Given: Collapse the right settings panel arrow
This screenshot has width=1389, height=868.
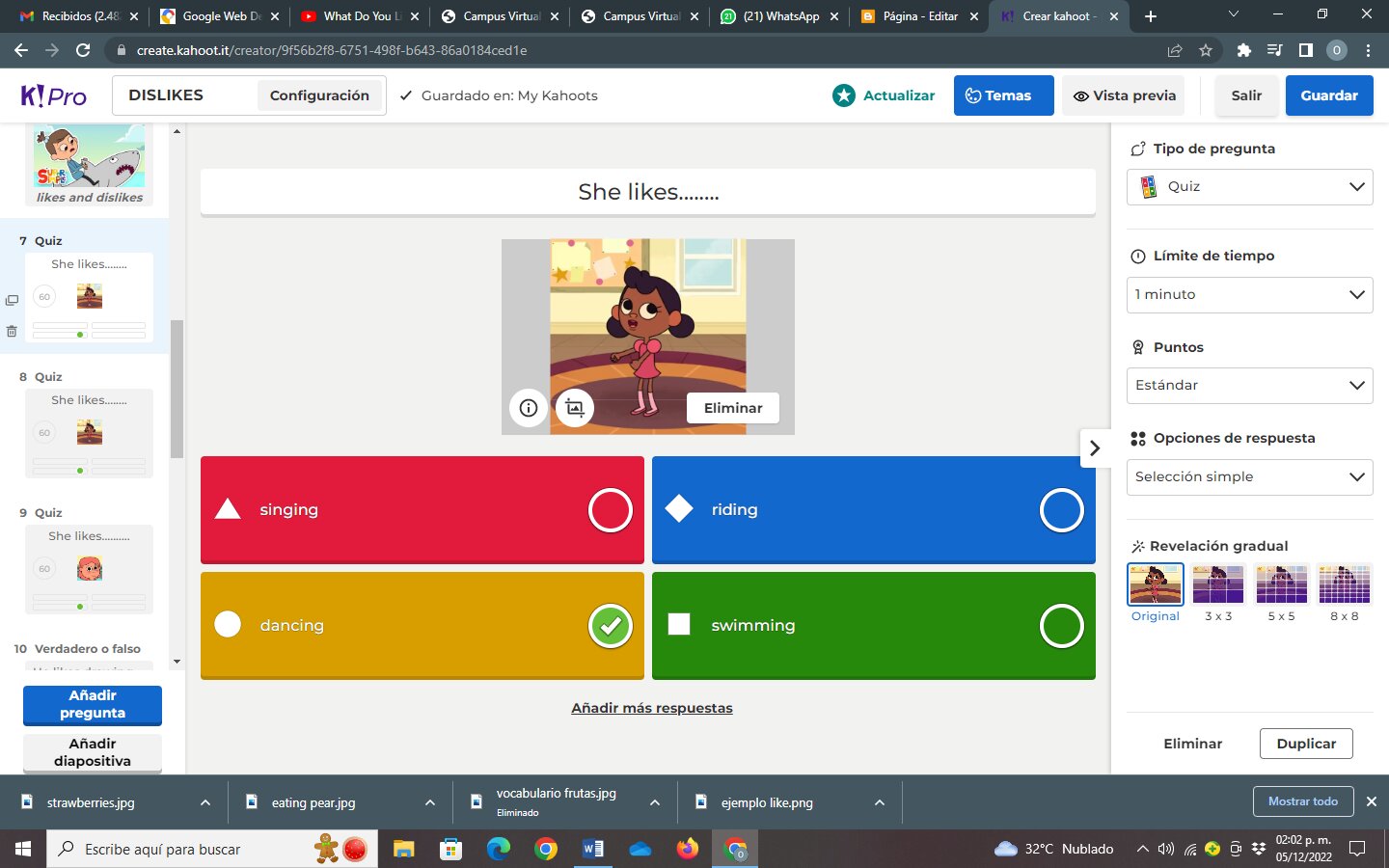Looking at the screenshot, I should point(1095,448).
